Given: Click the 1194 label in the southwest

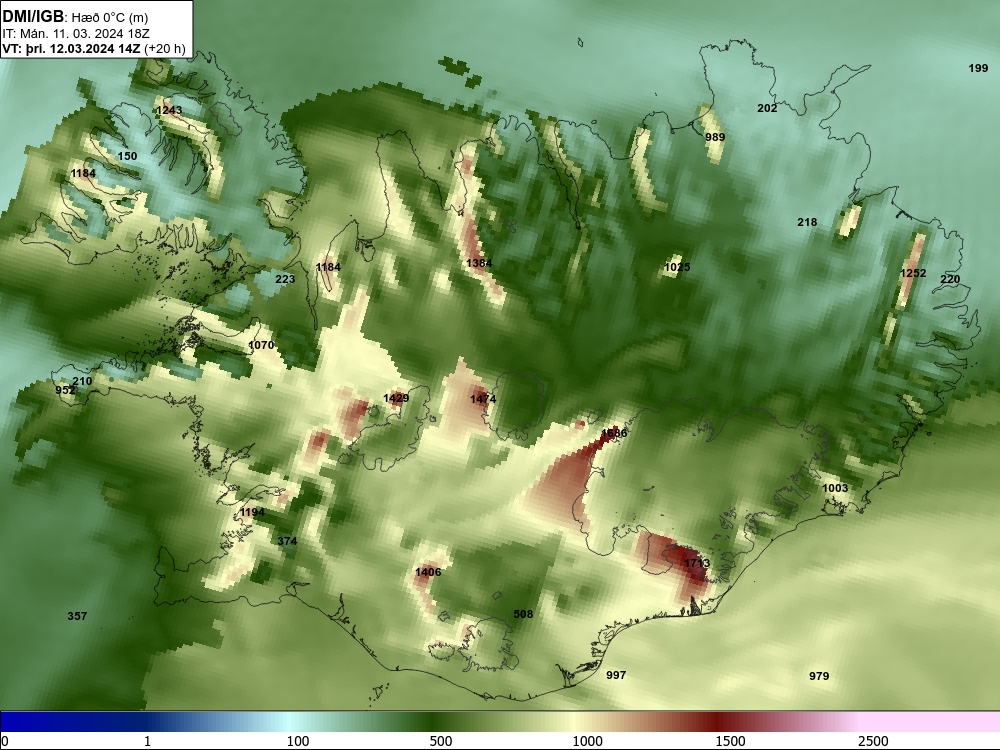Looking at the screenshot, I should click(253, 513).
